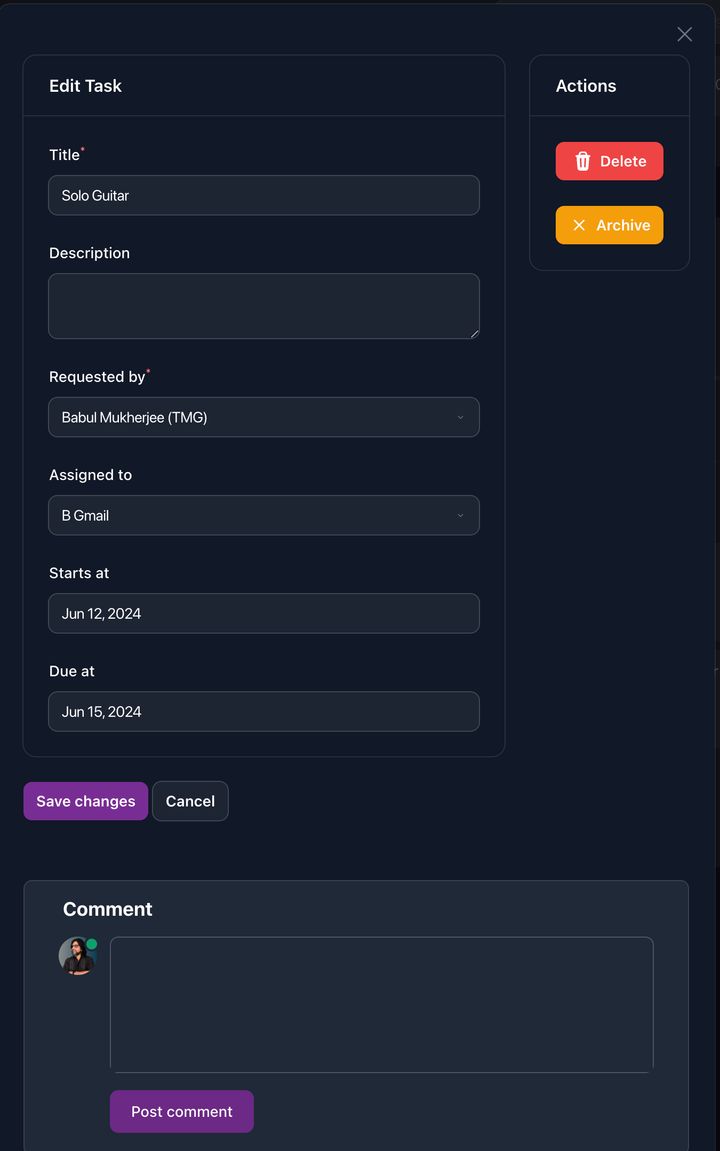
Task: Click the X icon on the Archive button
Action: click(x=579, y=225)
